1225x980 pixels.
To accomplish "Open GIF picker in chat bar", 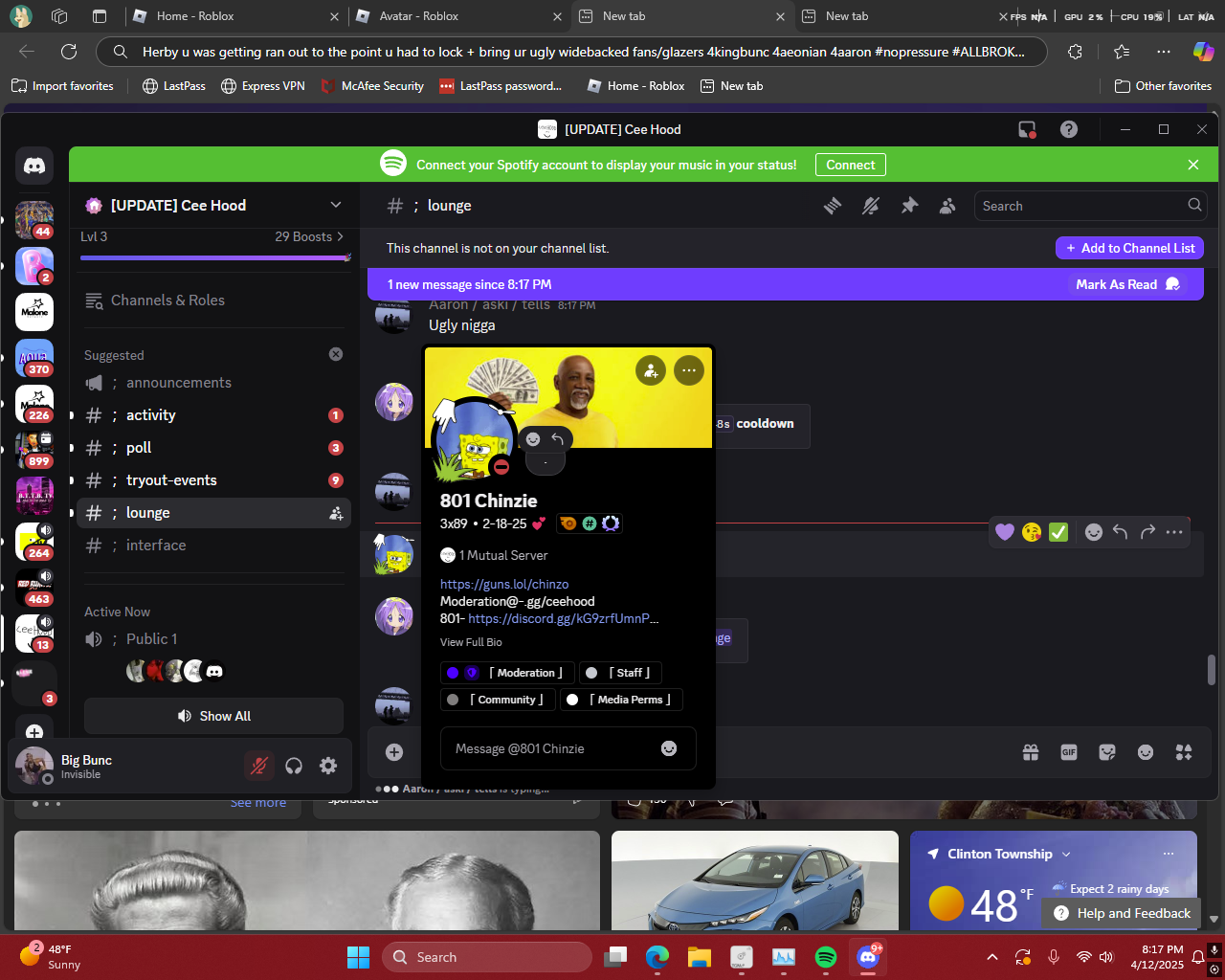I will 1069,752.
